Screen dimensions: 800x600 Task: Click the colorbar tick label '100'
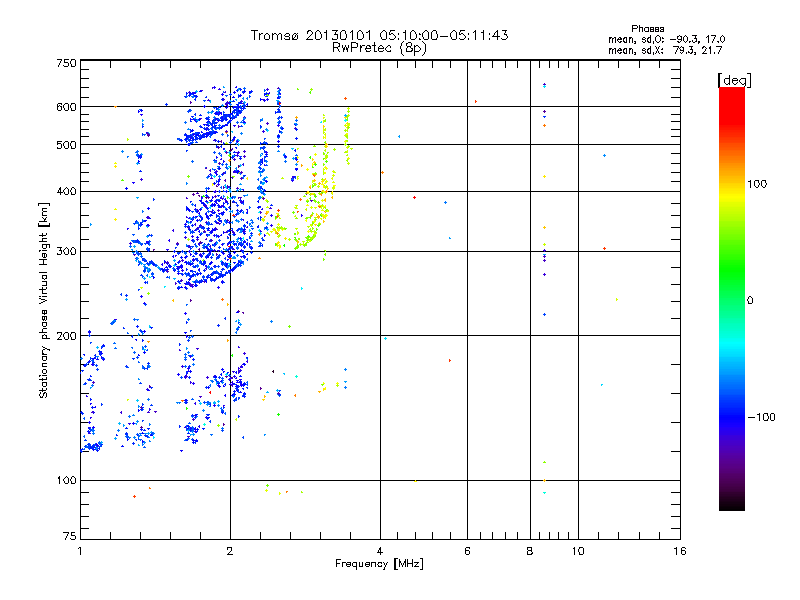(757, 184)
